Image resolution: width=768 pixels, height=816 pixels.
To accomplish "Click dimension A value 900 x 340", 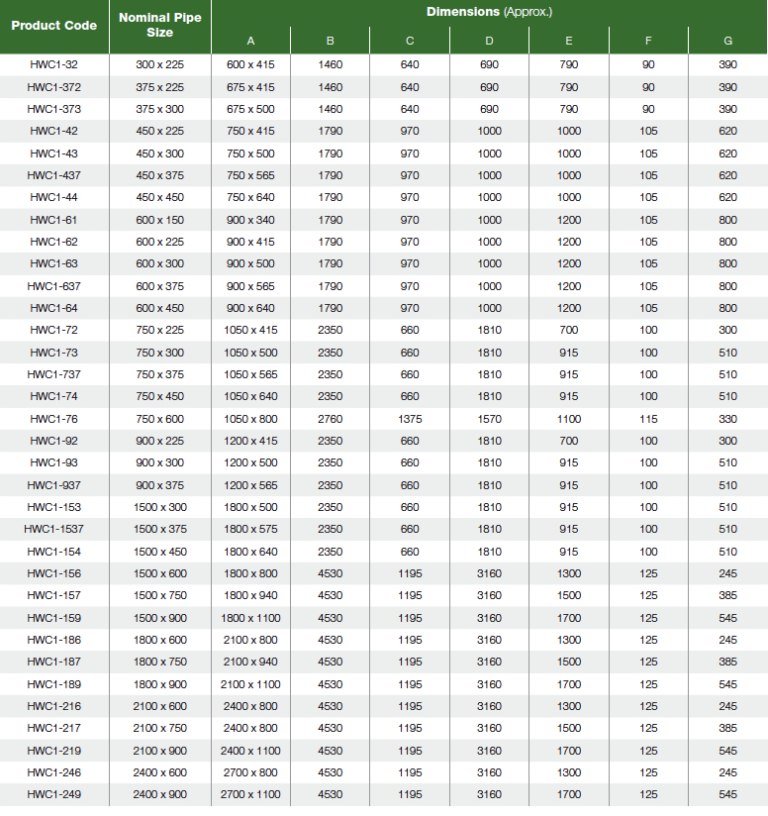I will (251, 220).
